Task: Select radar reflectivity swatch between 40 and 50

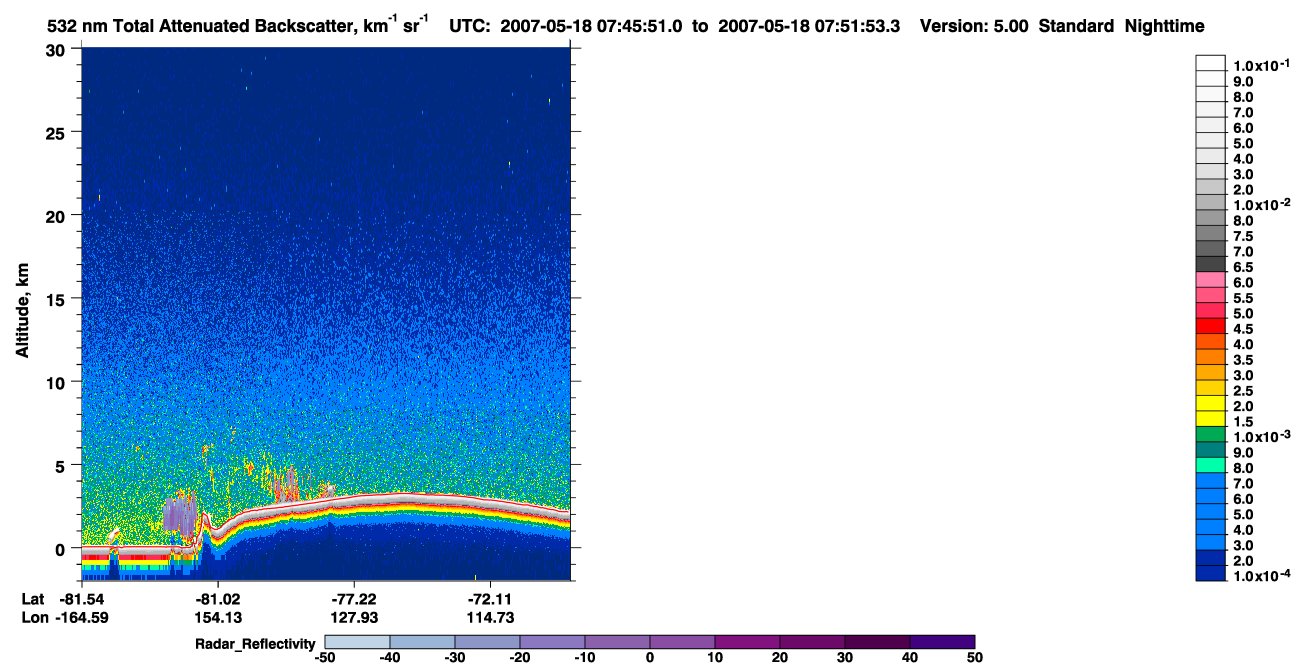Action: 942,641
